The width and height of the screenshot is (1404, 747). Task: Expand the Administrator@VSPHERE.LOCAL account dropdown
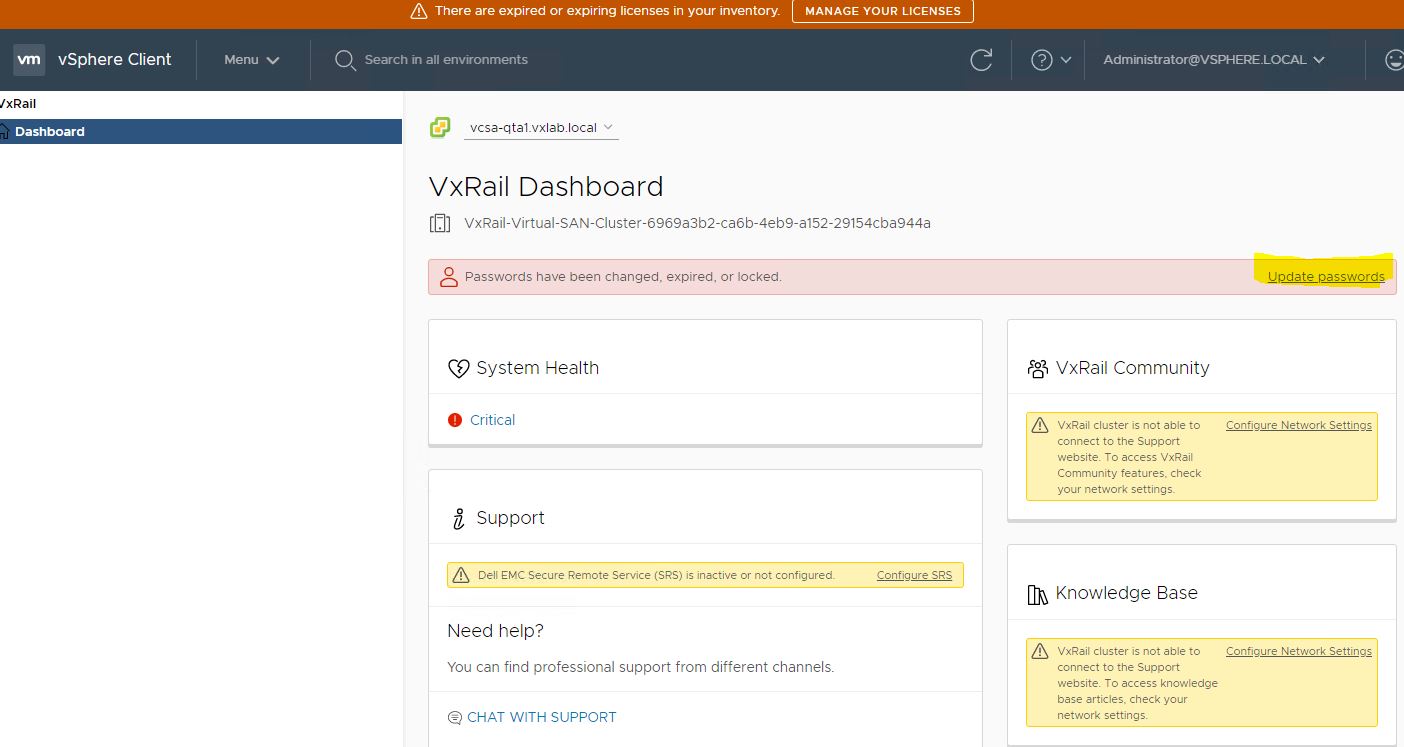(x=1211, y=59)
